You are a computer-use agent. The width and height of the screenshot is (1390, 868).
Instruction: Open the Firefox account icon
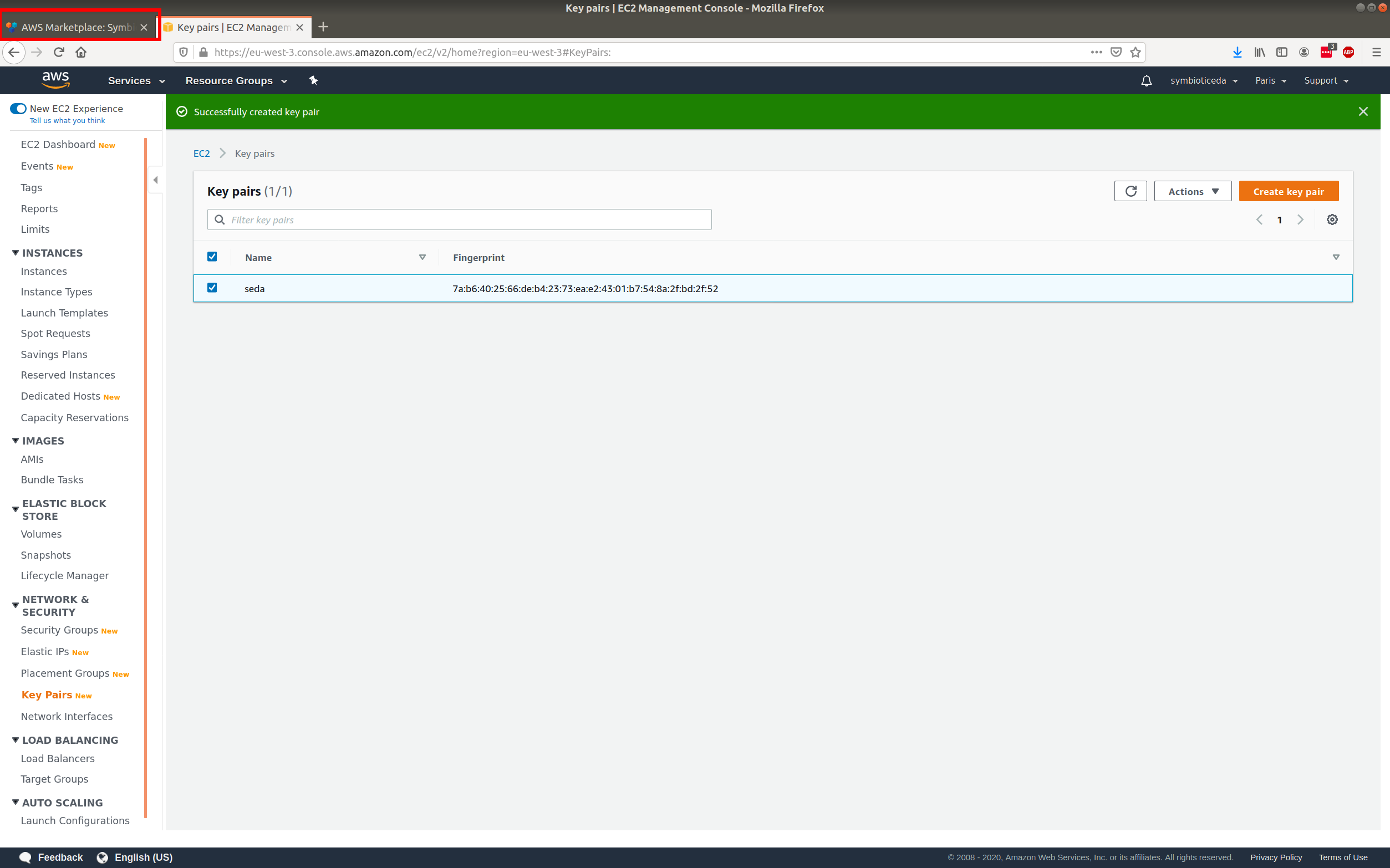[1304, 52]
